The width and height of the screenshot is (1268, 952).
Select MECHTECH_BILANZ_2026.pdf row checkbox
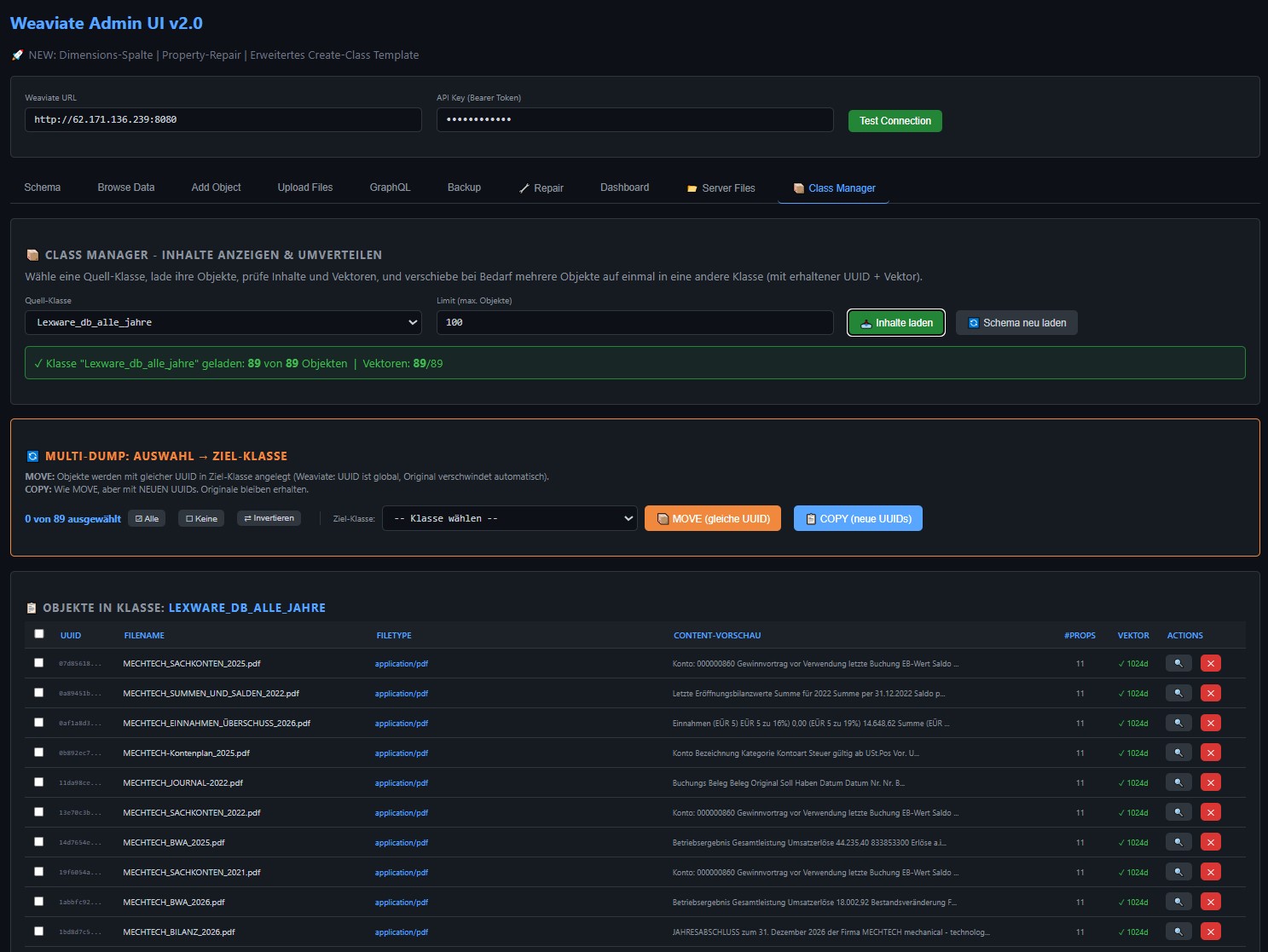38,931
